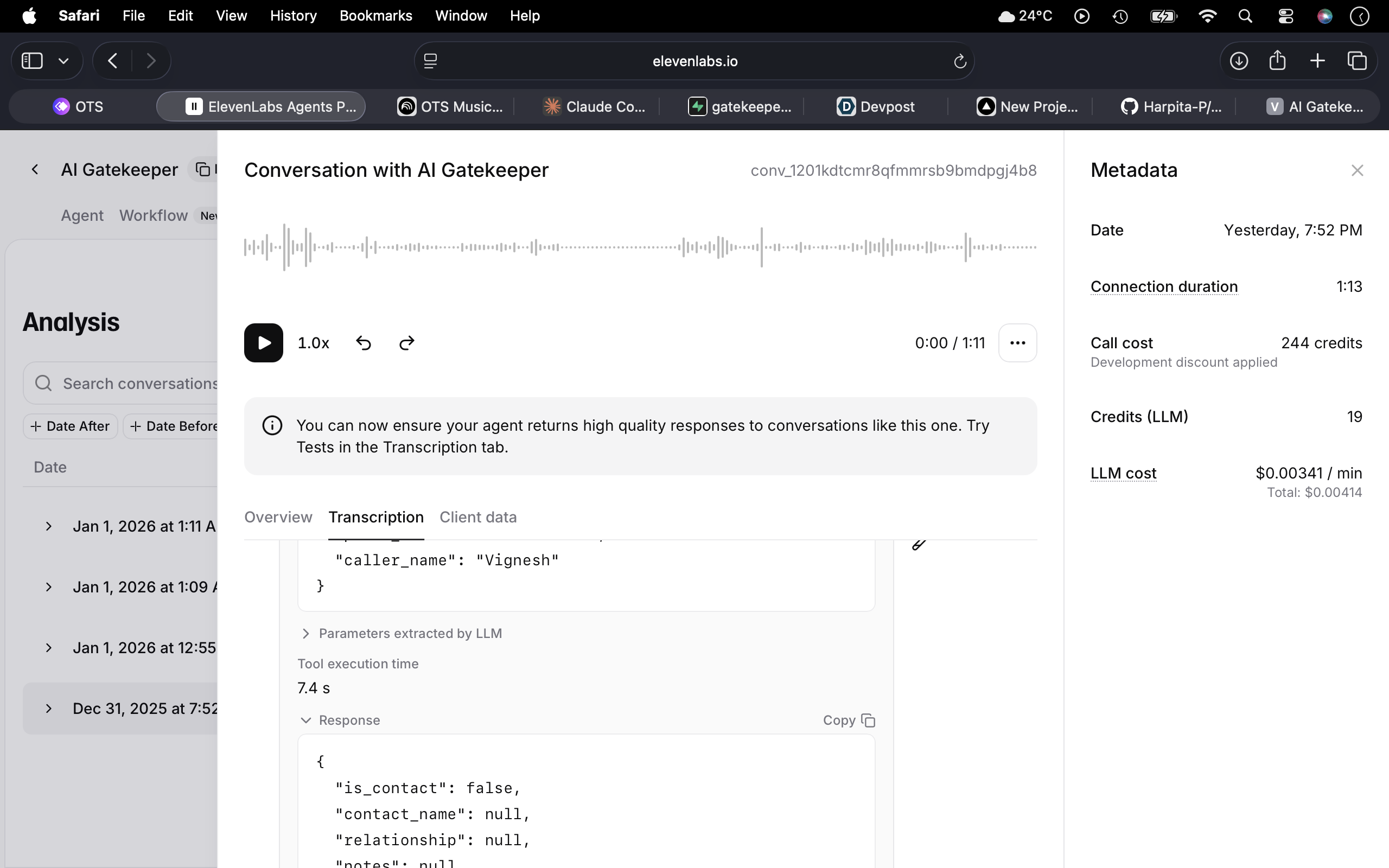Skip forward in the audio playback
The width and height of the screenshot is (1389, 868).
pyautogui.click(x=406, y=343)
